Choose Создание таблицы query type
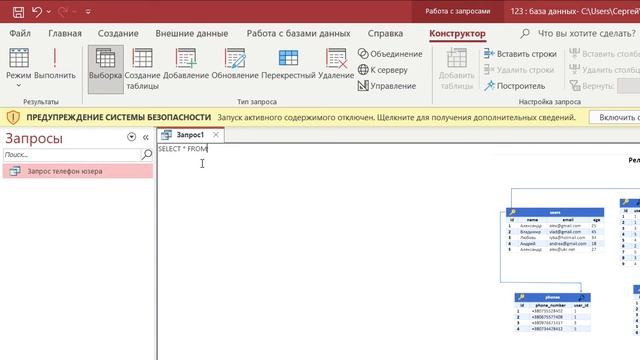Image resolution: width=640 pixels, height=360 pixels. 142,69
